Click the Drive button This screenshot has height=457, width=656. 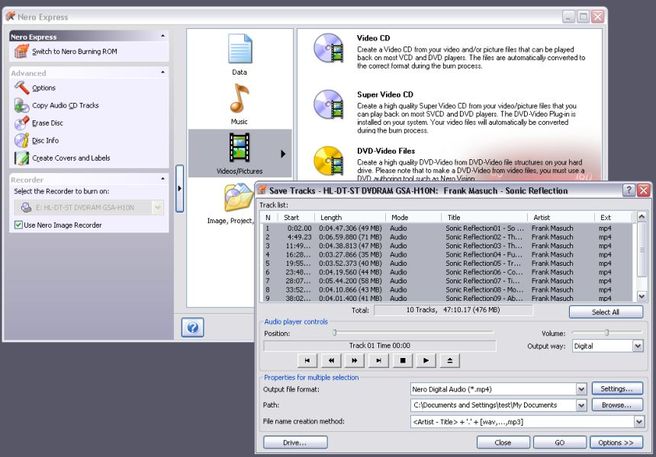(295, 442)
